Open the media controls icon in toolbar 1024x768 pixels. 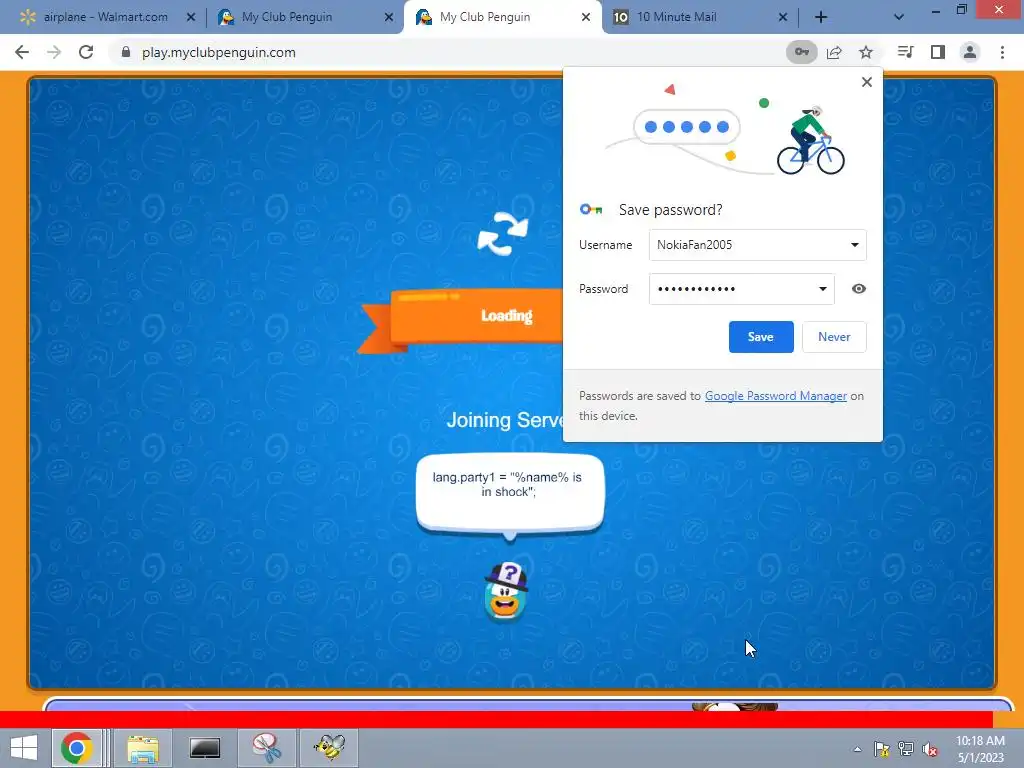pos(906,52)
